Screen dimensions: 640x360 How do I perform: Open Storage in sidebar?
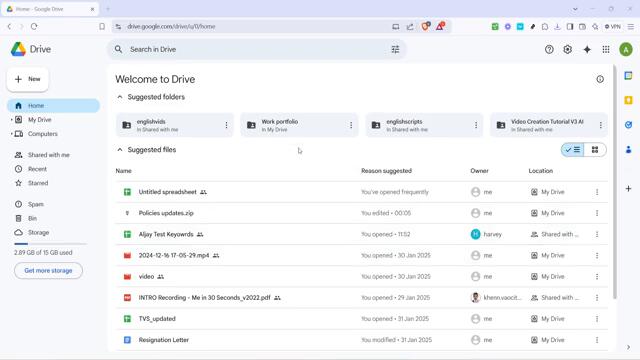pos(53,233)
